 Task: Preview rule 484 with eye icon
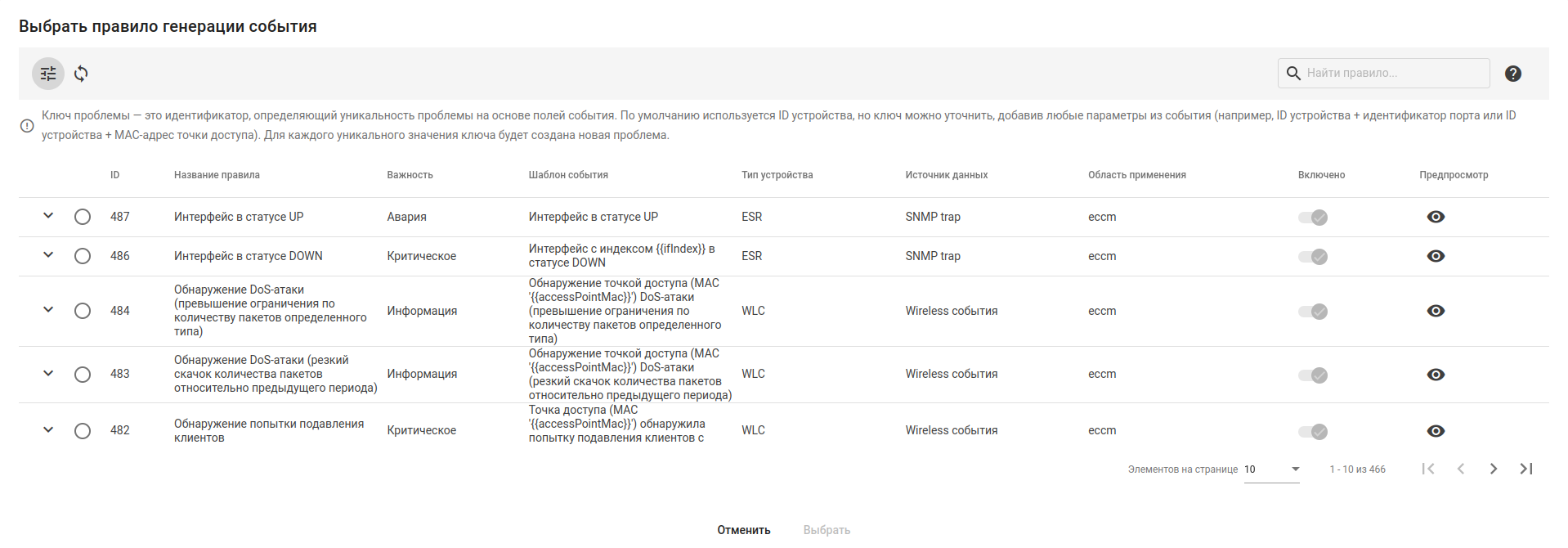(1436, 311)
